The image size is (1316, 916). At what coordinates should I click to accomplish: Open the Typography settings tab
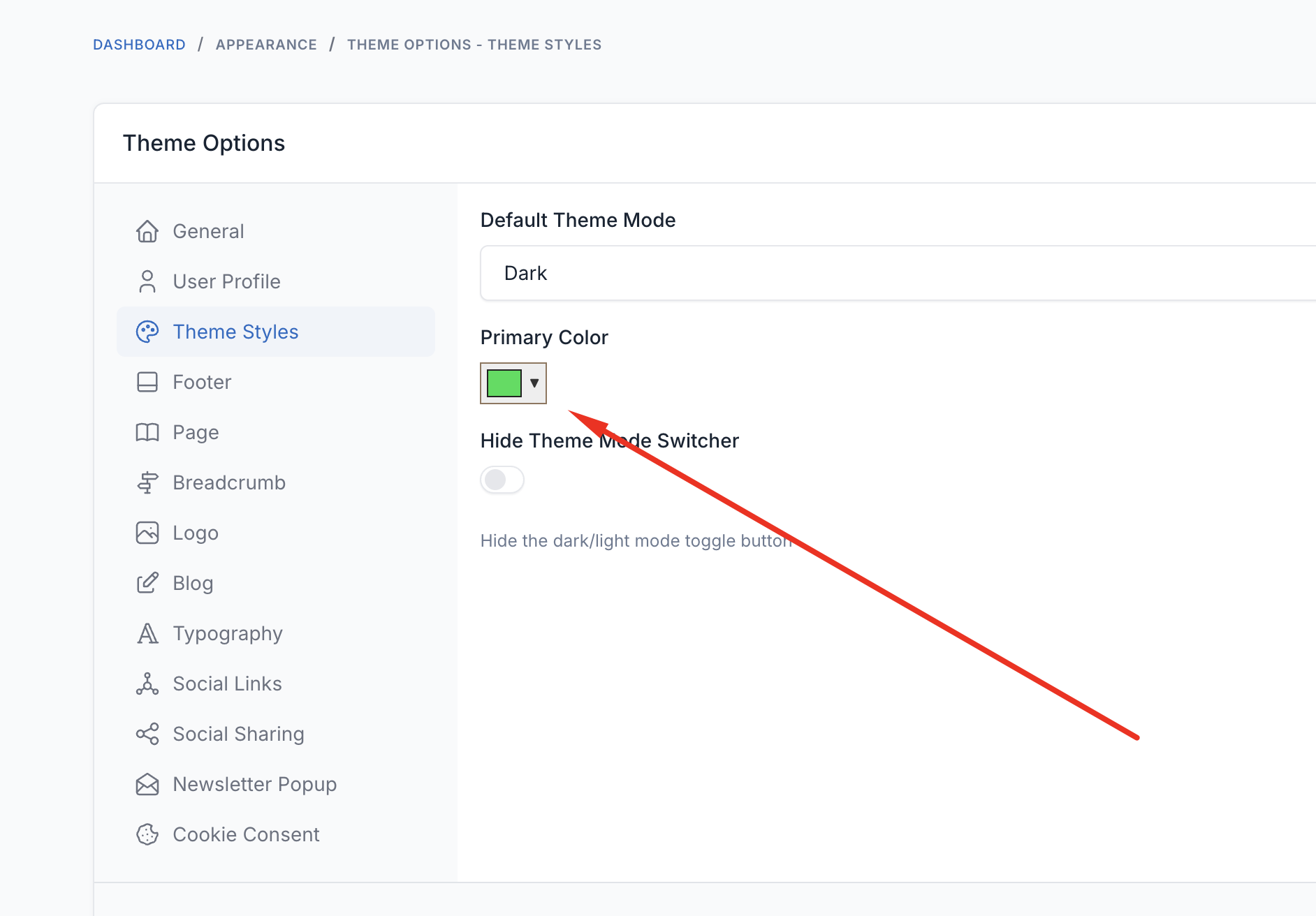click(x=228, y=633)
